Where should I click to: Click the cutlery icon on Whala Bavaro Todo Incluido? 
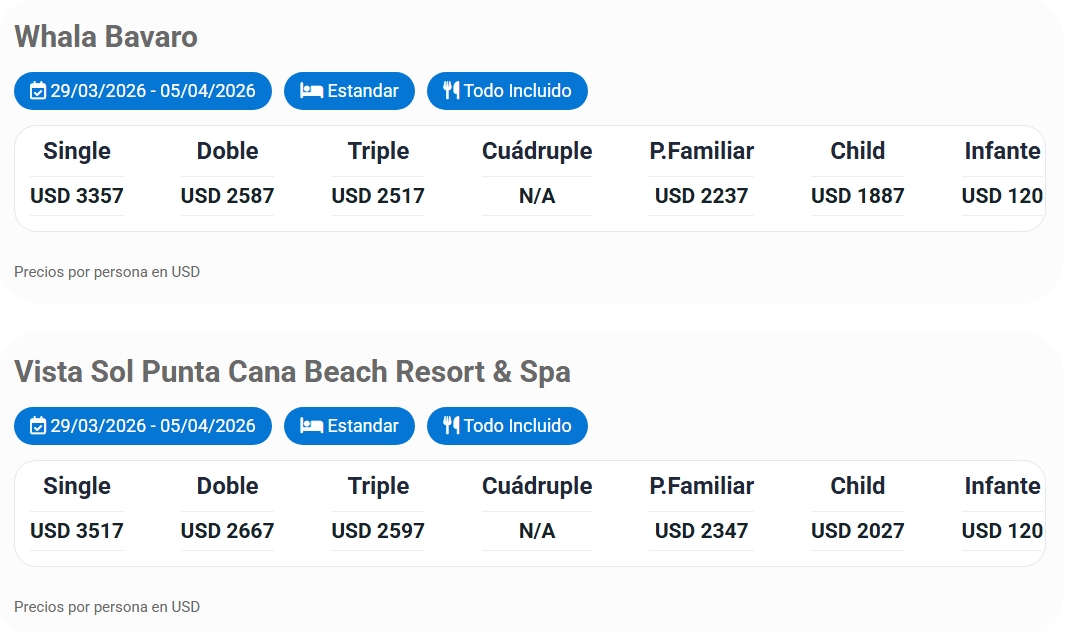(451, 91)
